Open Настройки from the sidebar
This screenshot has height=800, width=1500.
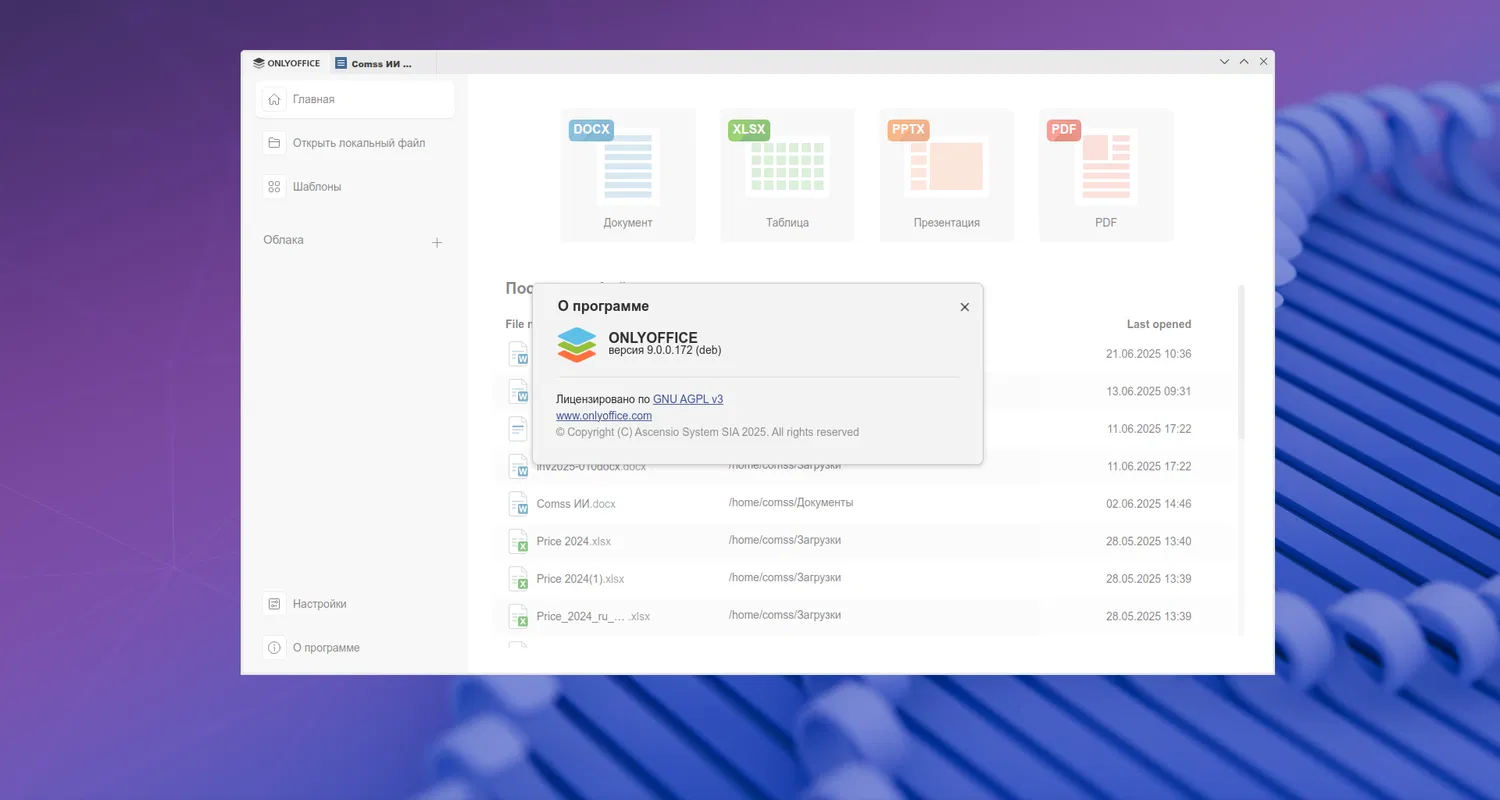pyautogui.click(x=357, y=604)
